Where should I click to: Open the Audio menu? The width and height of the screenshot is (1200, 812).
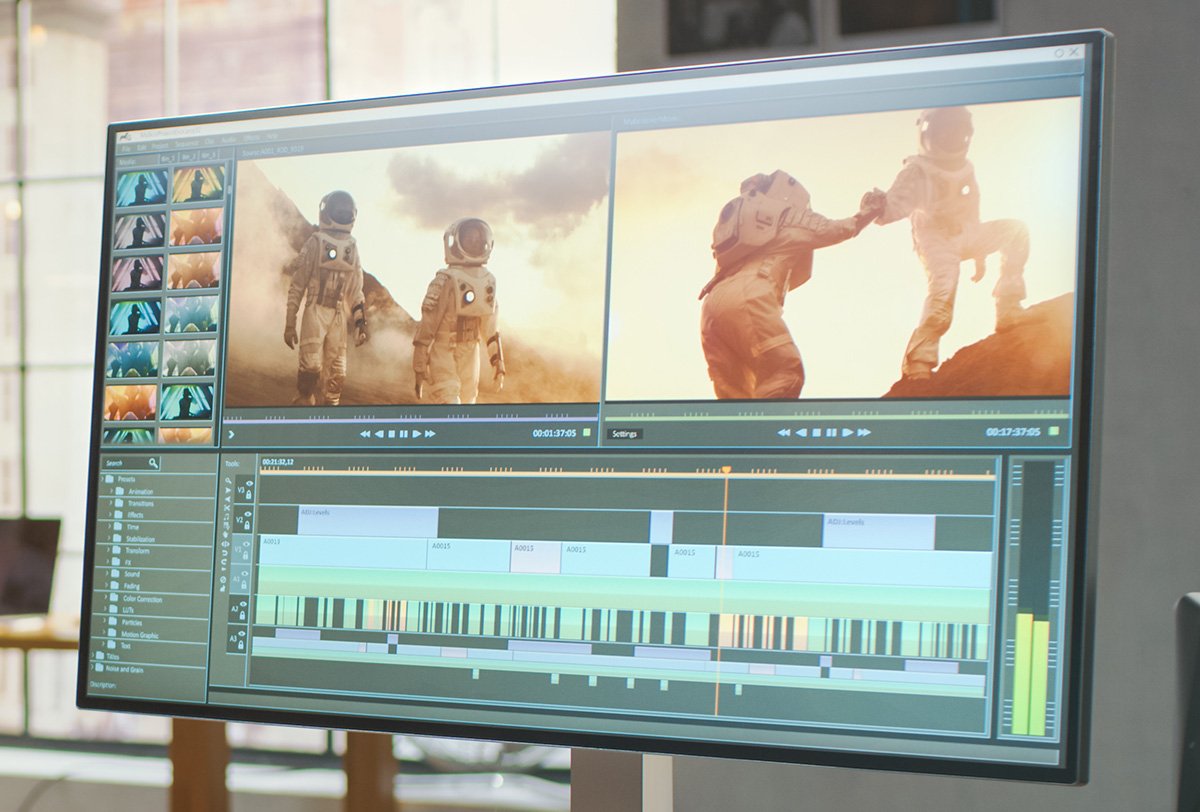point(228,141)
